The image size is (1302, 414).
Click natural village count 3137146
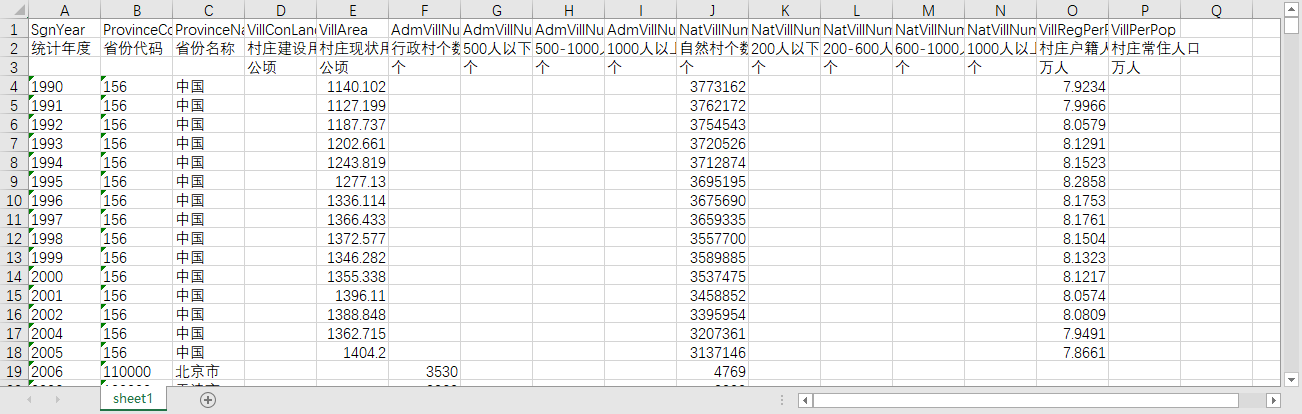712,352
